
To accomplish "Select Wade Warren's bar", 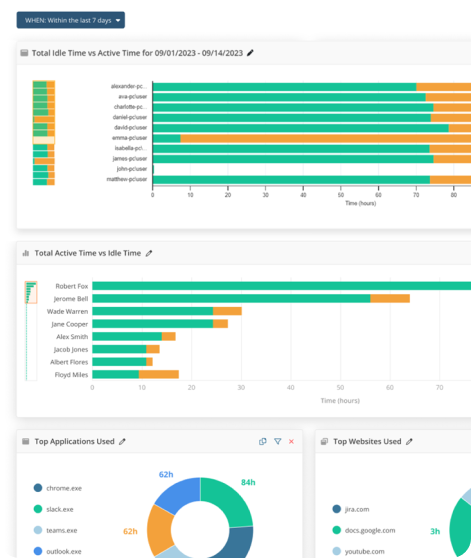I will [x=167, y=311].
